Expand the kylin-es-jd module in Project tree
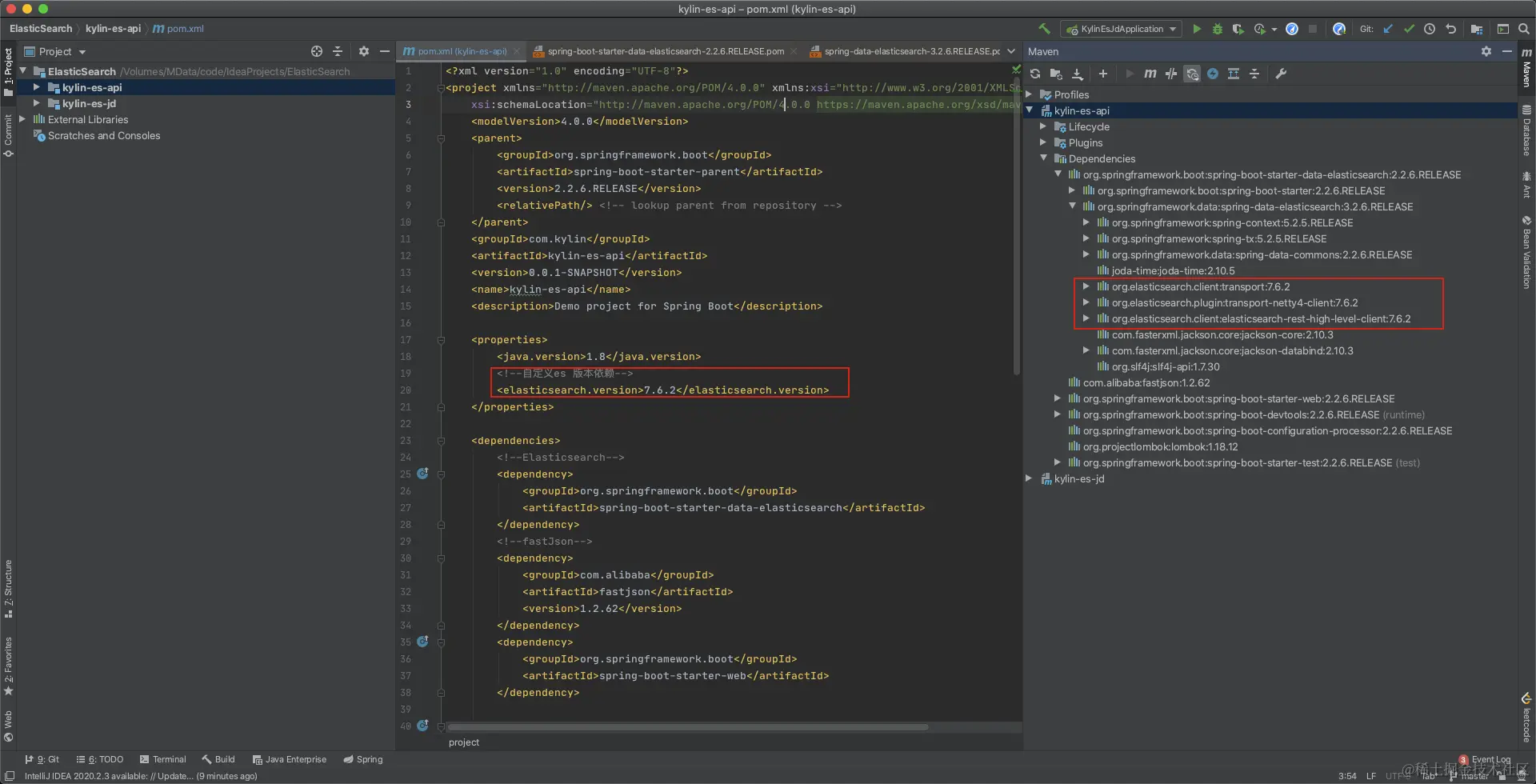Image resolution: width=1536 pixels, height=784 pixels. 36,103
